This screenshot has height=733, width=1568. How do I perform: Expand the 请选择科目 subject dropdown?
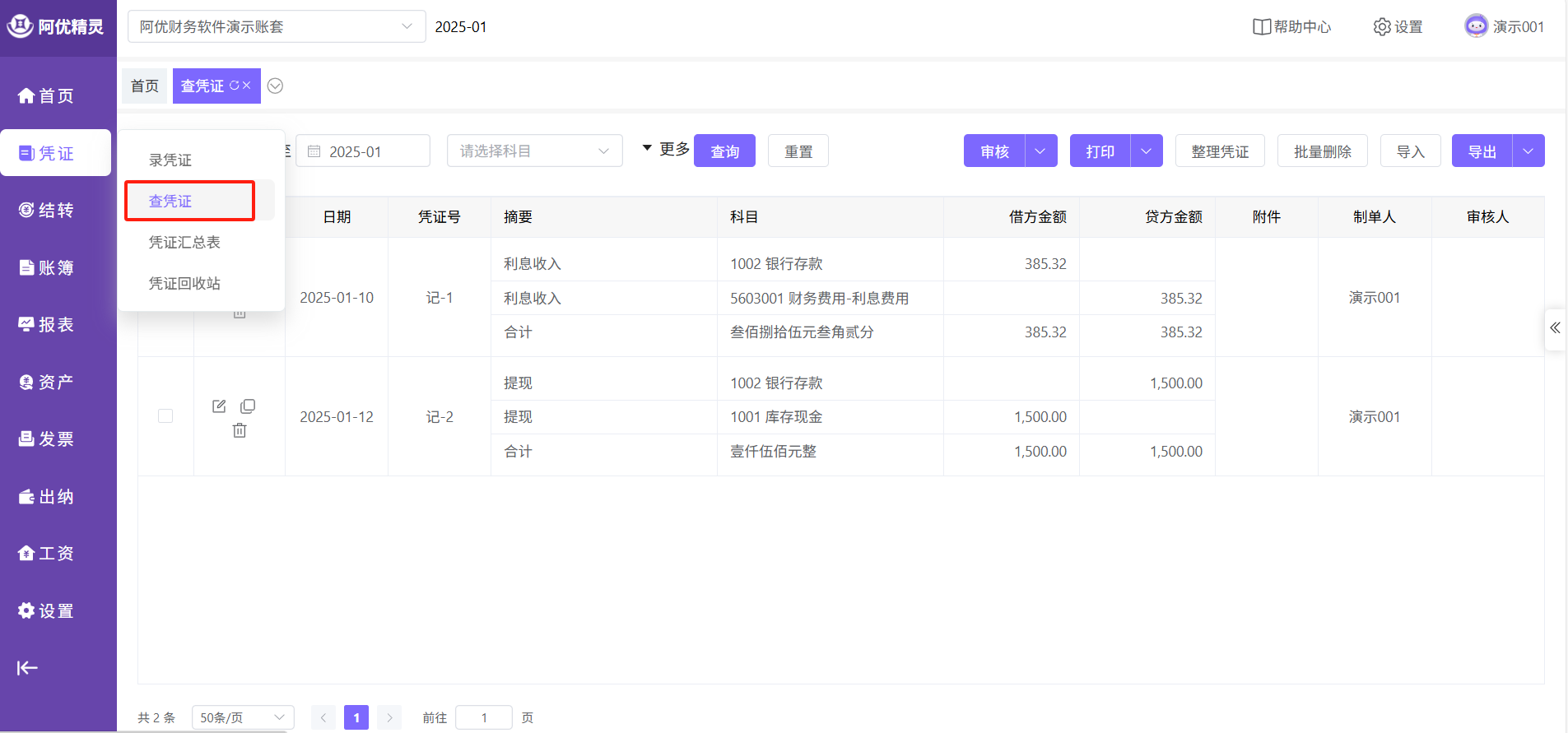pyautogui.click(x=534, y=151)
